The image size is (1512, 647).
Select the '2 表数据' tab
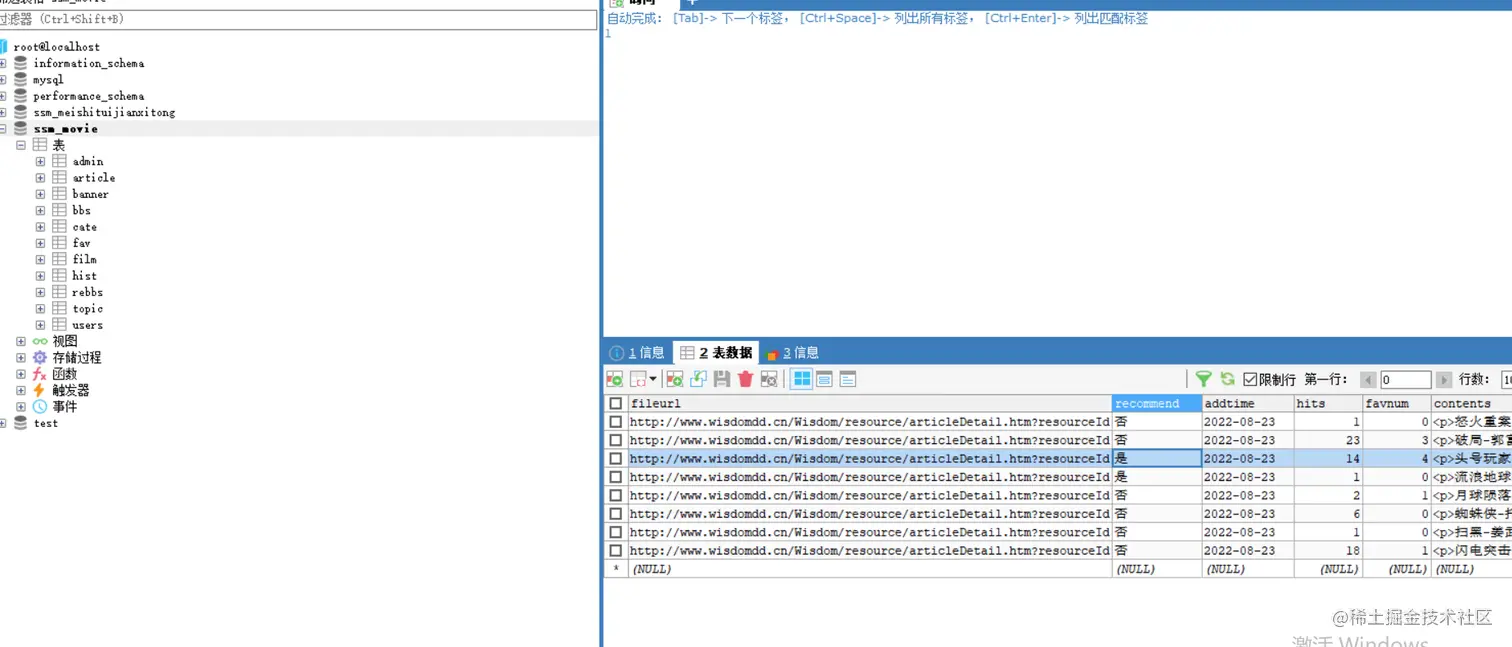pyautogui.click(x=716, y=353)
